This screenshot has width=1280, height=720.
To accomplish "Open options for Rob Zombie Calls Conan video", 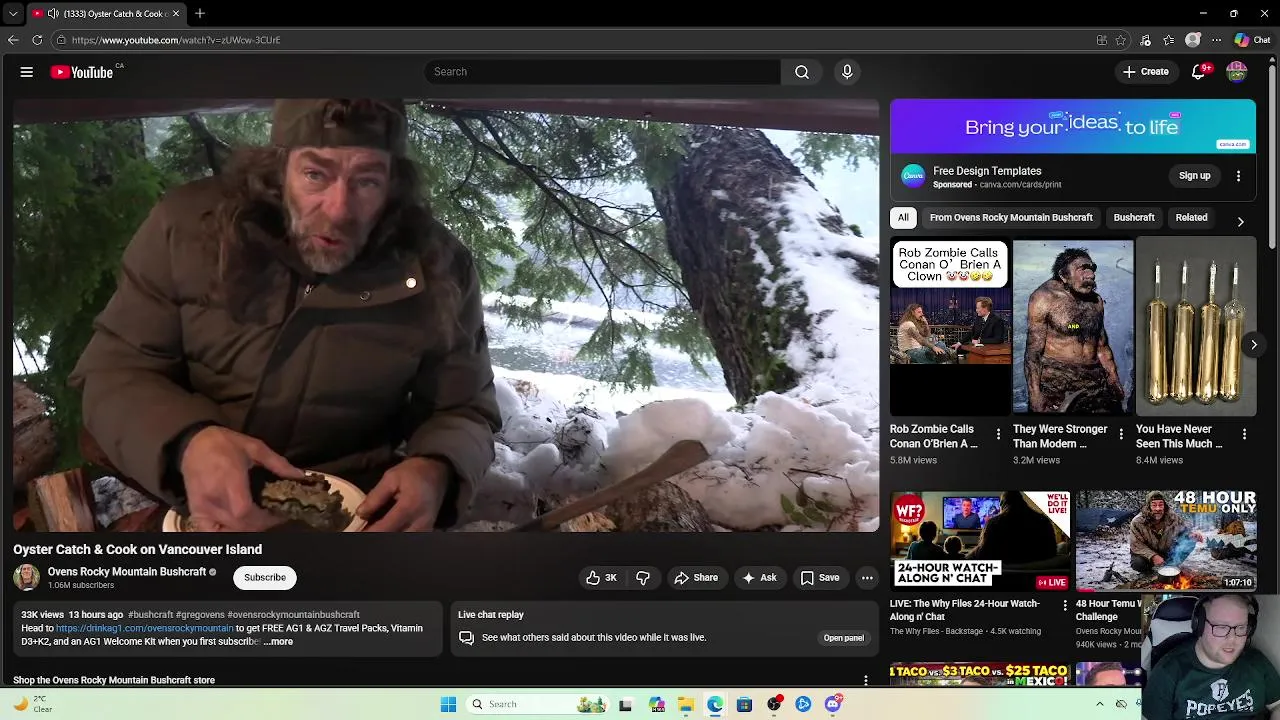I will pyautogui.click(x=998, y=434).
